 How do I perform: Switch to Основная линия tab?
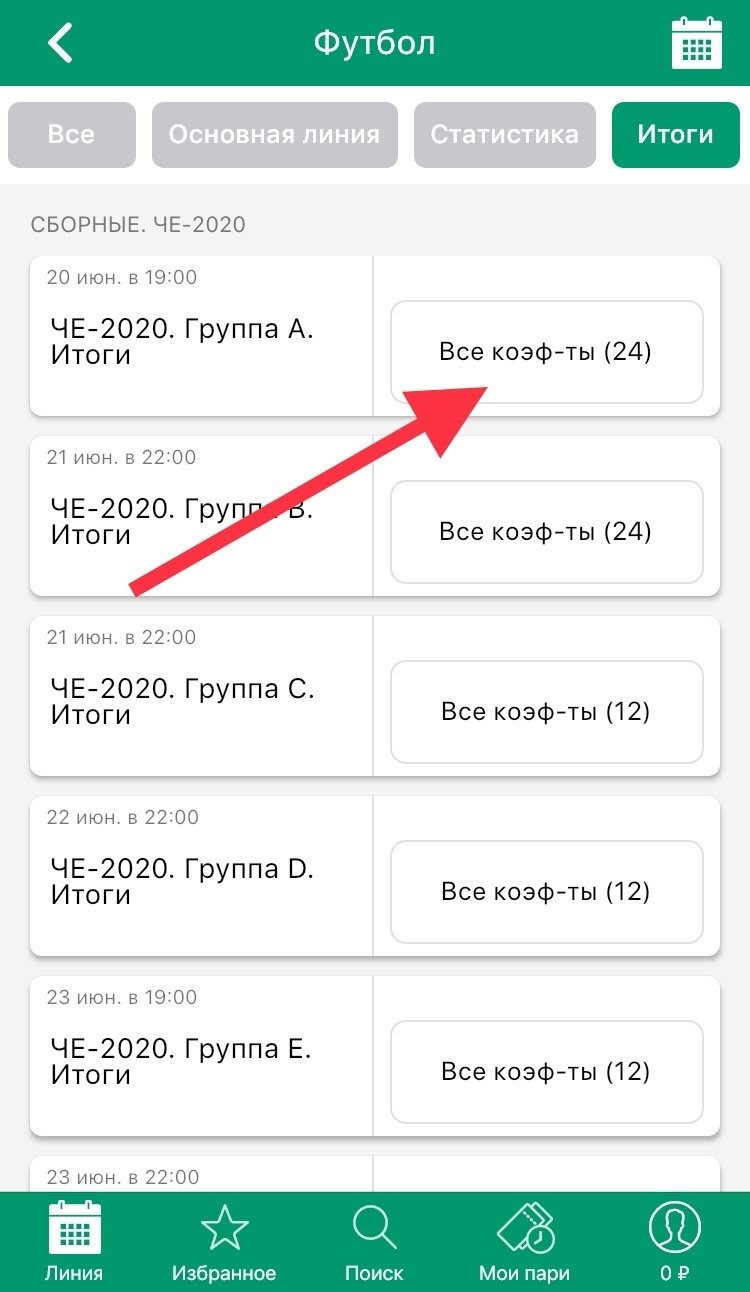[274, 134]
